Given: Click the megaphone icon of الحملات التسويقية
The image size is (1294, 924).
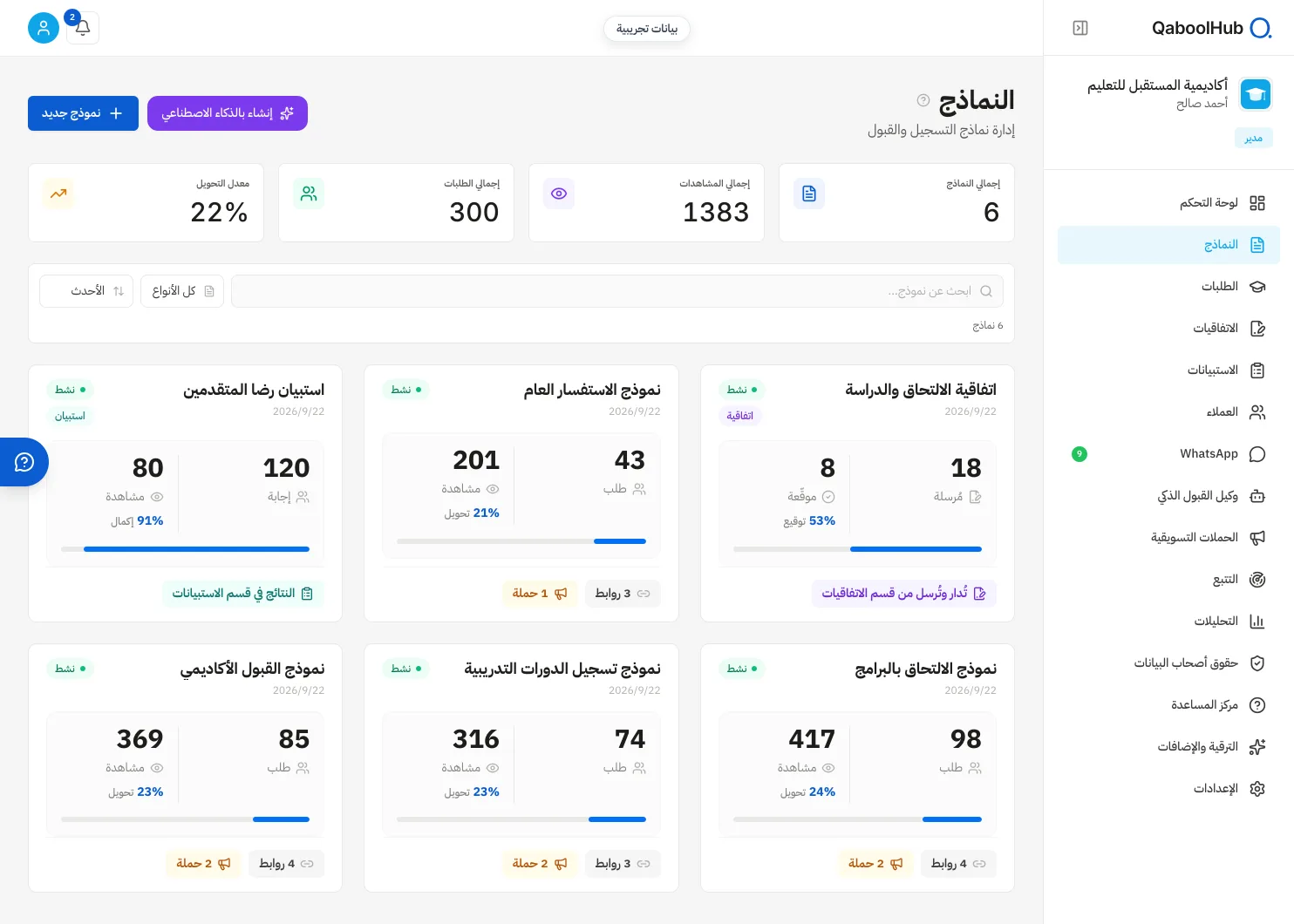Looking at the screenshot, I should (x=1257, y=538).
